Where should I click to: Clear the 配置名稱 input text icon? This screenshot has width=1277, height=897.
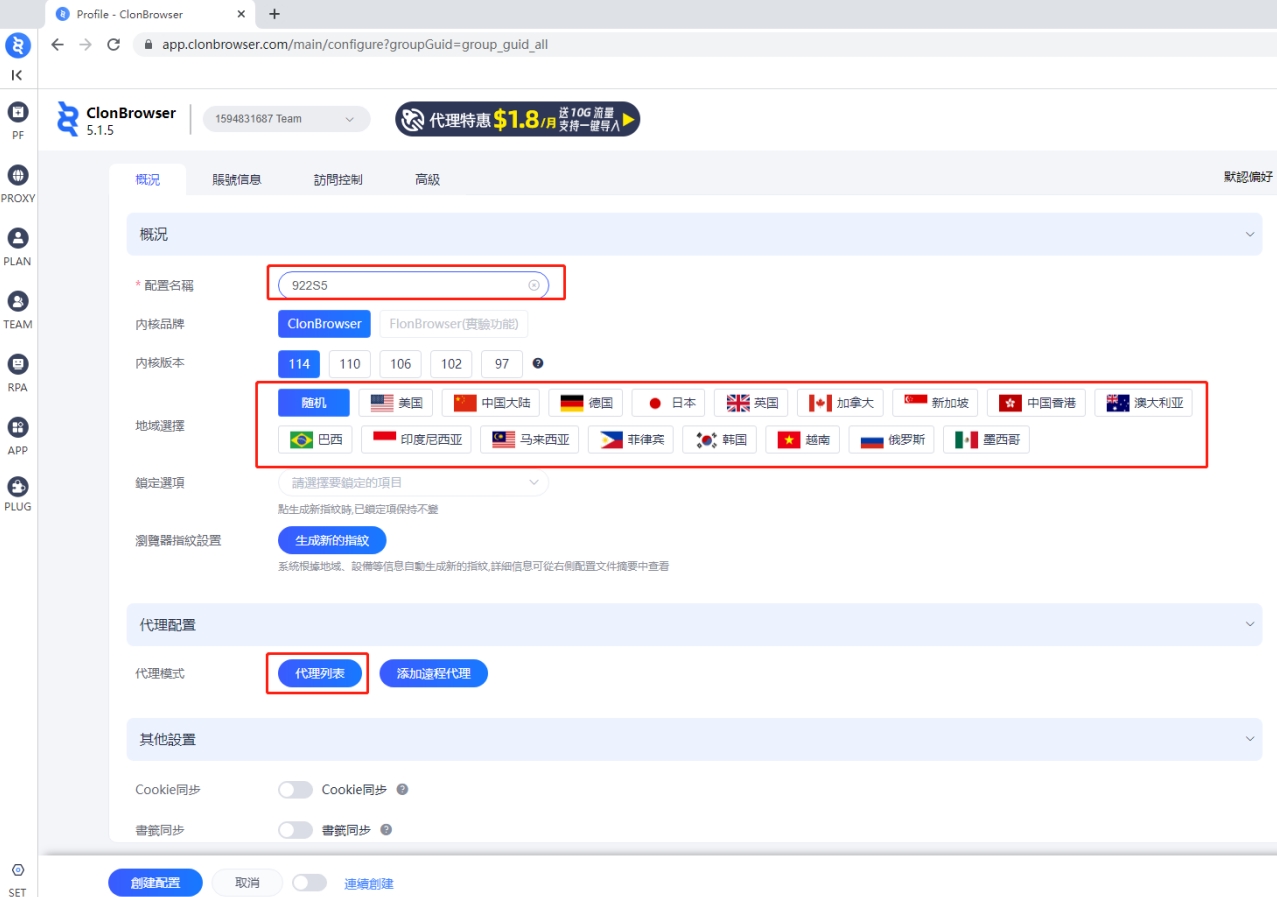click(x=534, y=285)
